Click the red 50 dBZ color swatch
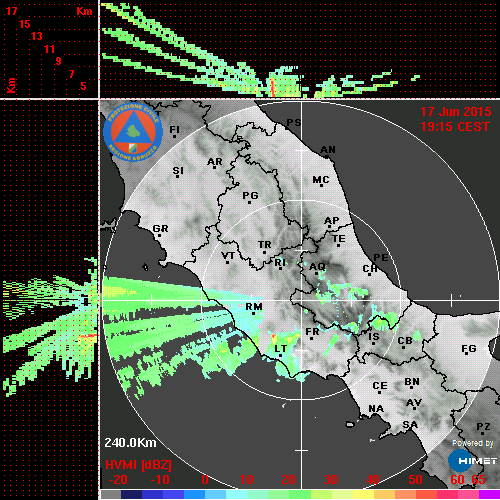 [x=426, y=494]
